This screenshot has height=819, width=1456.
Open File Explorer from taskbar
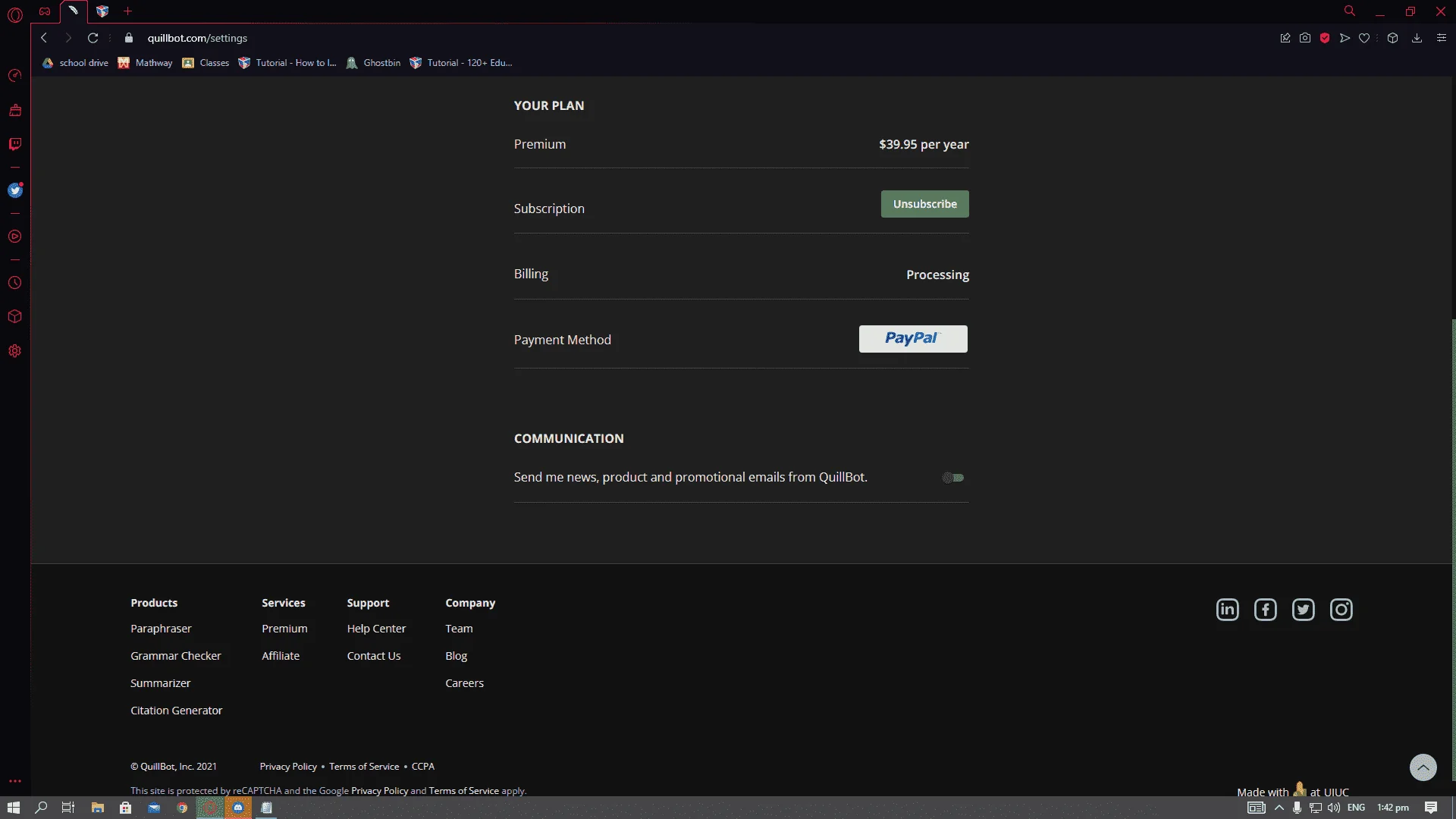coord(98,808)
